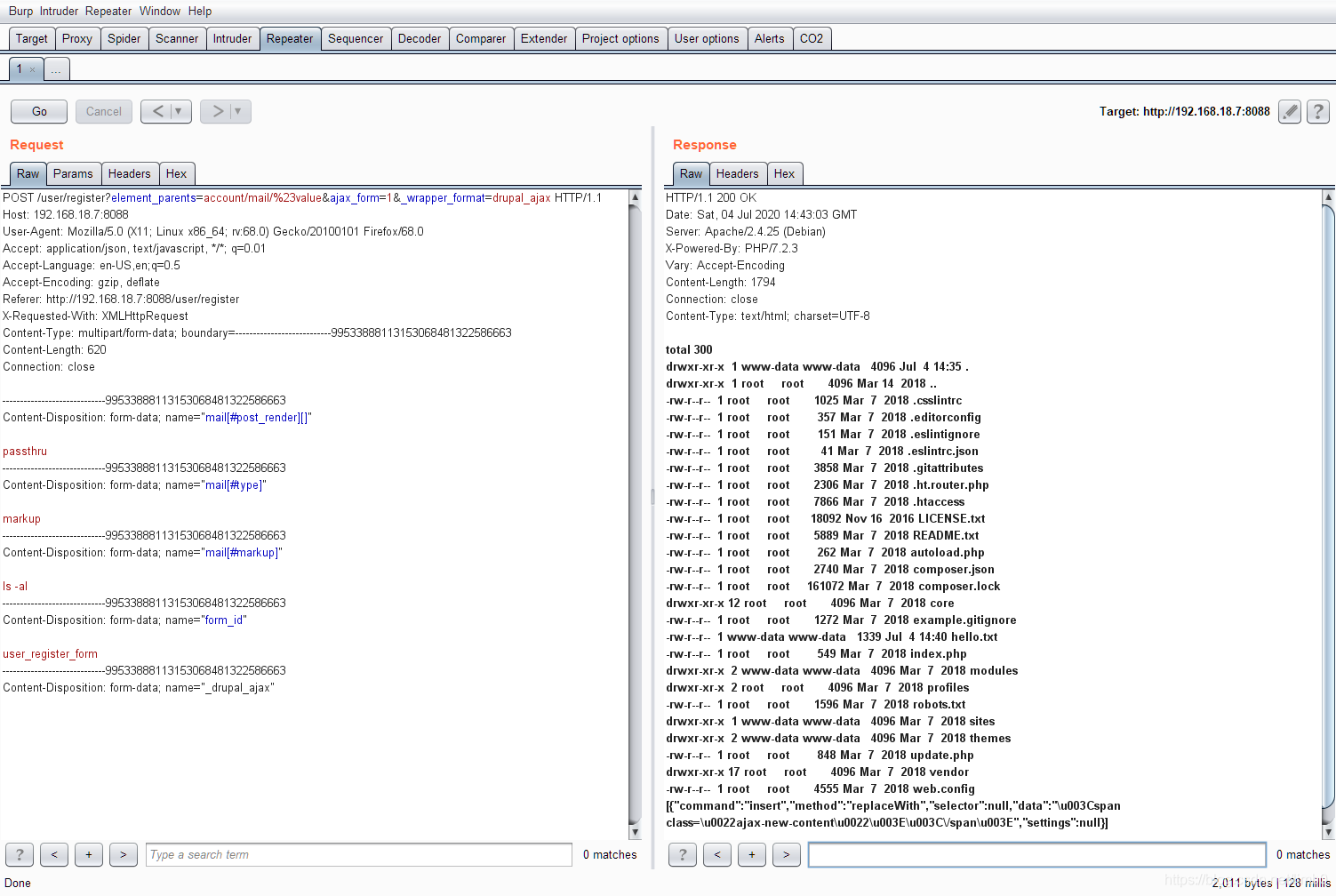Switch to the Decoder tab
This screenshot has width=1336, height=896.
420,38
